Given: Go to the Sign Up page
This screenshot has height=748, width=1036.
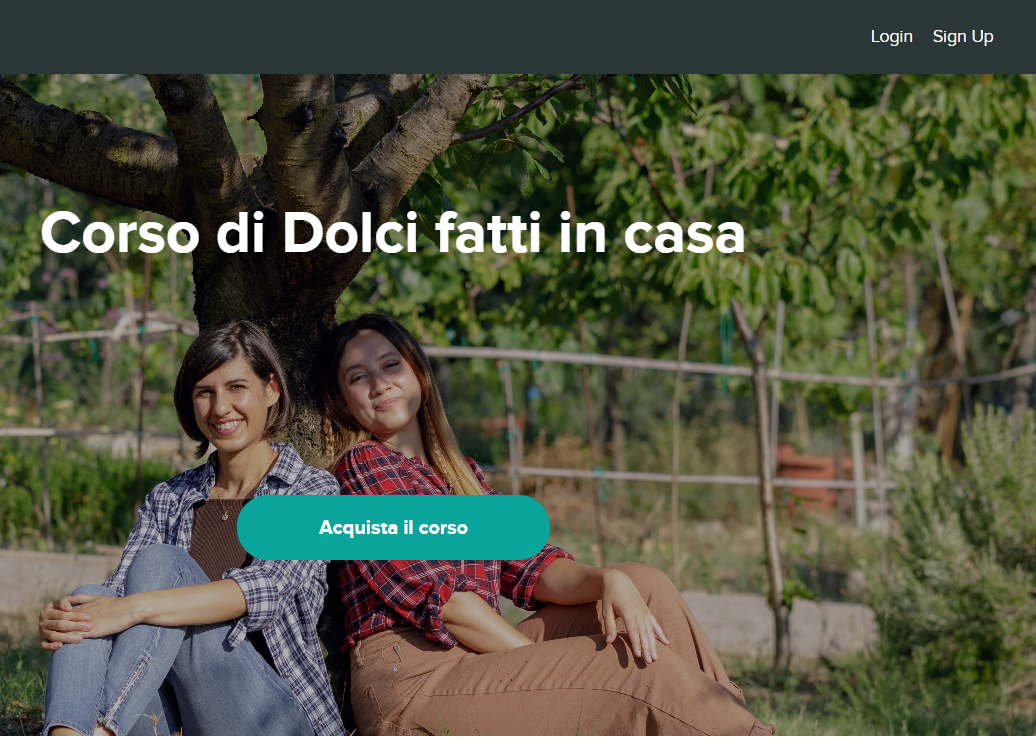Looking at the screenshot, I should pos(963,37).
